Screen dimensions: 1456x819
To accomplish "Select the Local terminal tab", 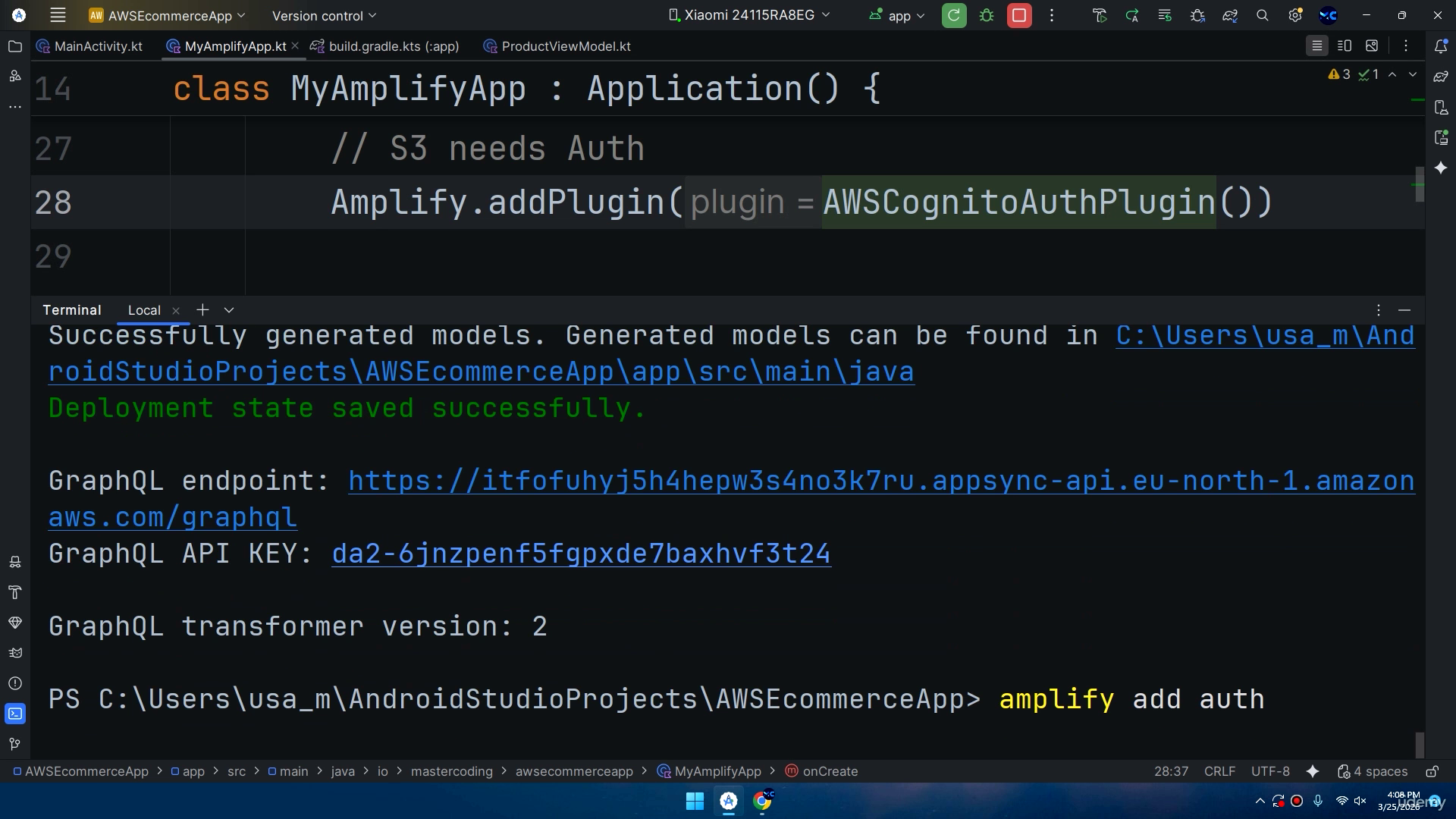I will pos(144,310).
